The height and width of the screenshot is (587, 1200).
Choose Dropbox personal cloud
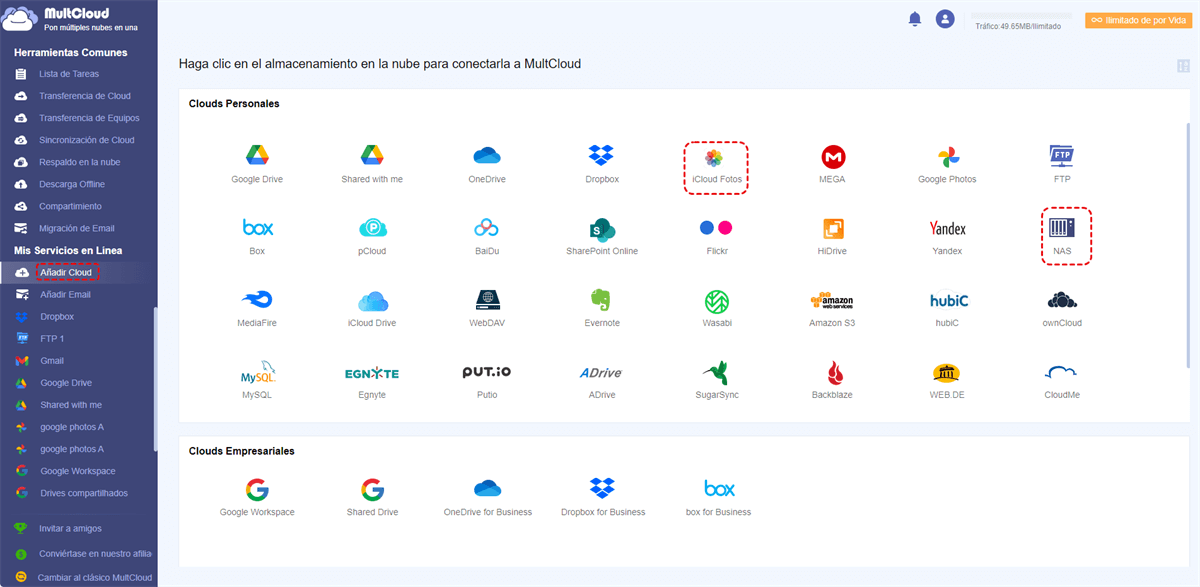pos(602,165)
